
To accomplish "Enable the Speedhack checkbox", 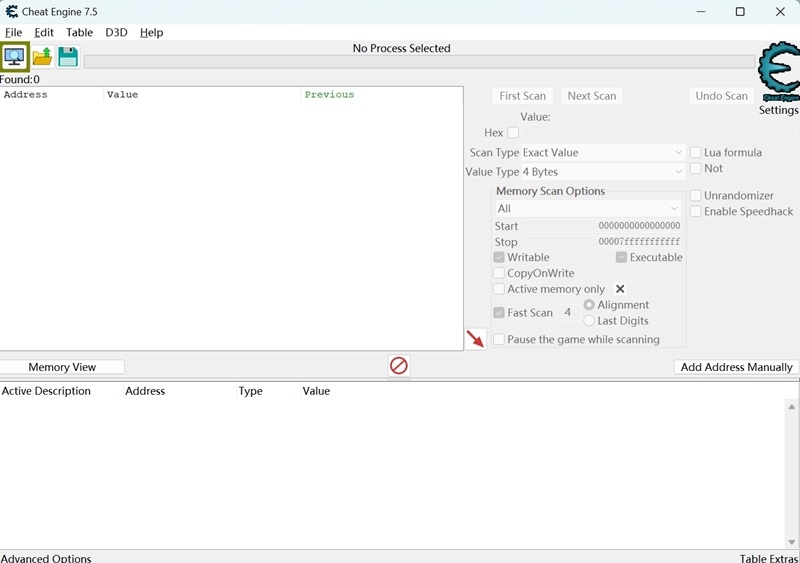I will click(696, 212).
